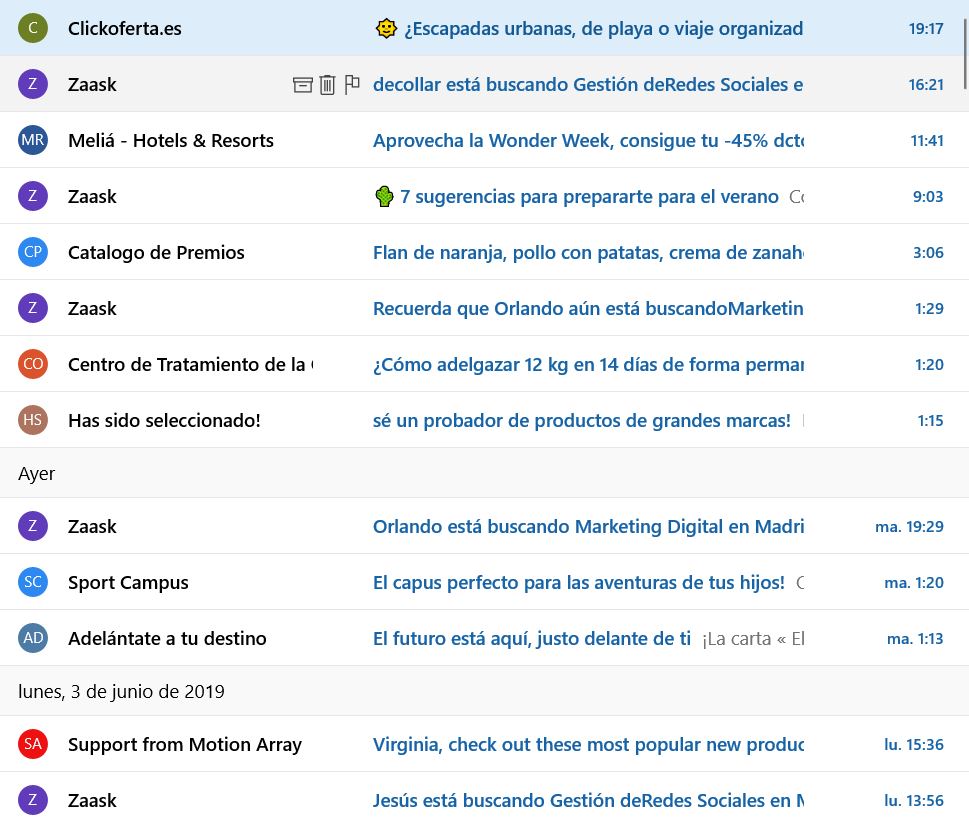969x826 pixels.
Task: Select sender Centro de Tratamiento de la
Action: [x=190, y=365]
